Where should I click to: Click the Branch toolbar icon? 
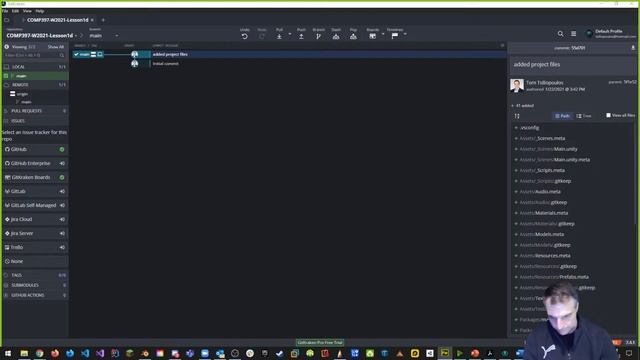click(x=318, y=36)
